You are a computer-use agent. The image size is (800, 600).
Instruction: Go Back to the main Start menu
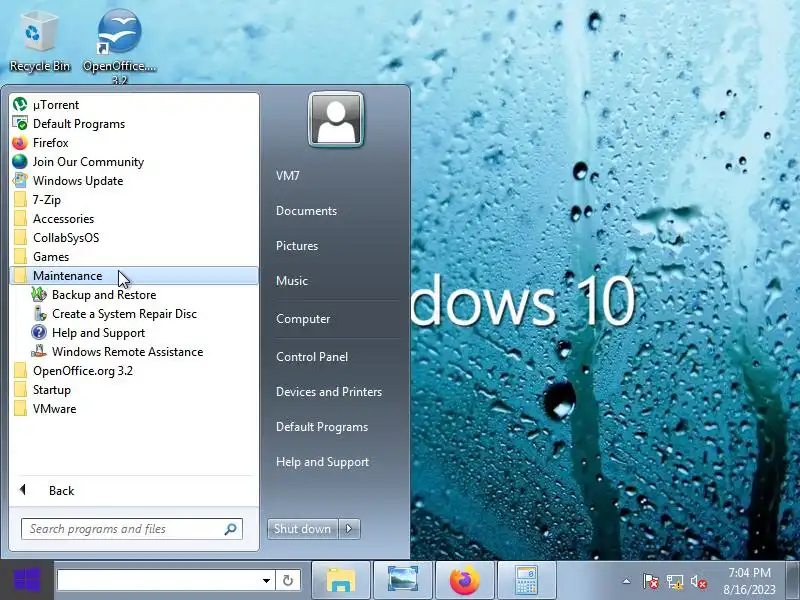[x=134, y=490]
